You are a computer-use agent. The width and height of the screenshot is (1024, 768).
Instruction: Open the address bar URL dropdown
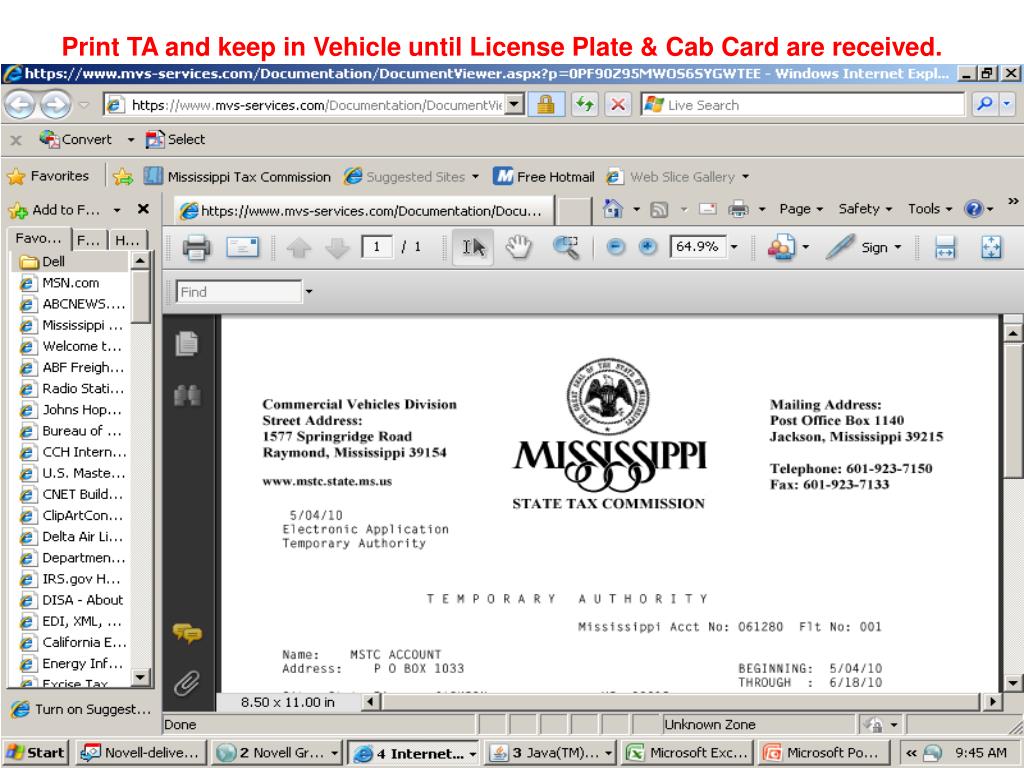click(x=515, y=104)
